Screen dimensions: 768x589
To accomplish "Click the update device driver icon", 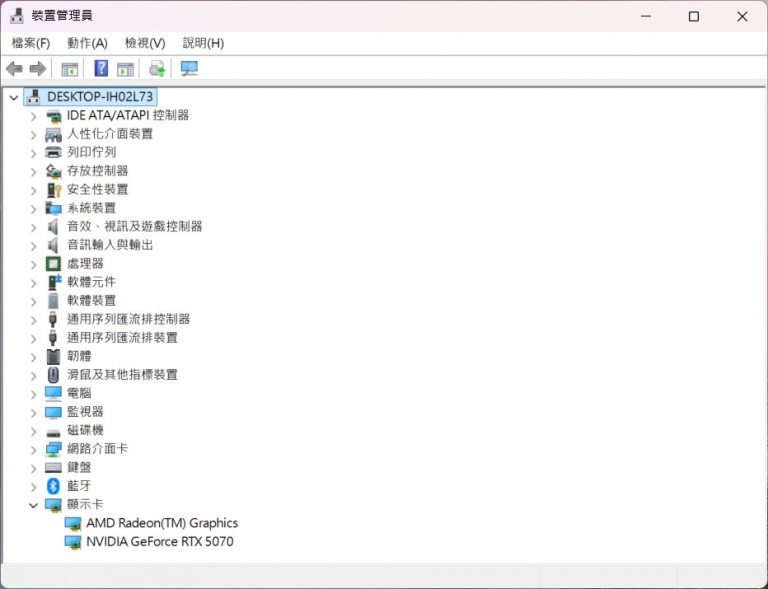I will click(157, 69).
